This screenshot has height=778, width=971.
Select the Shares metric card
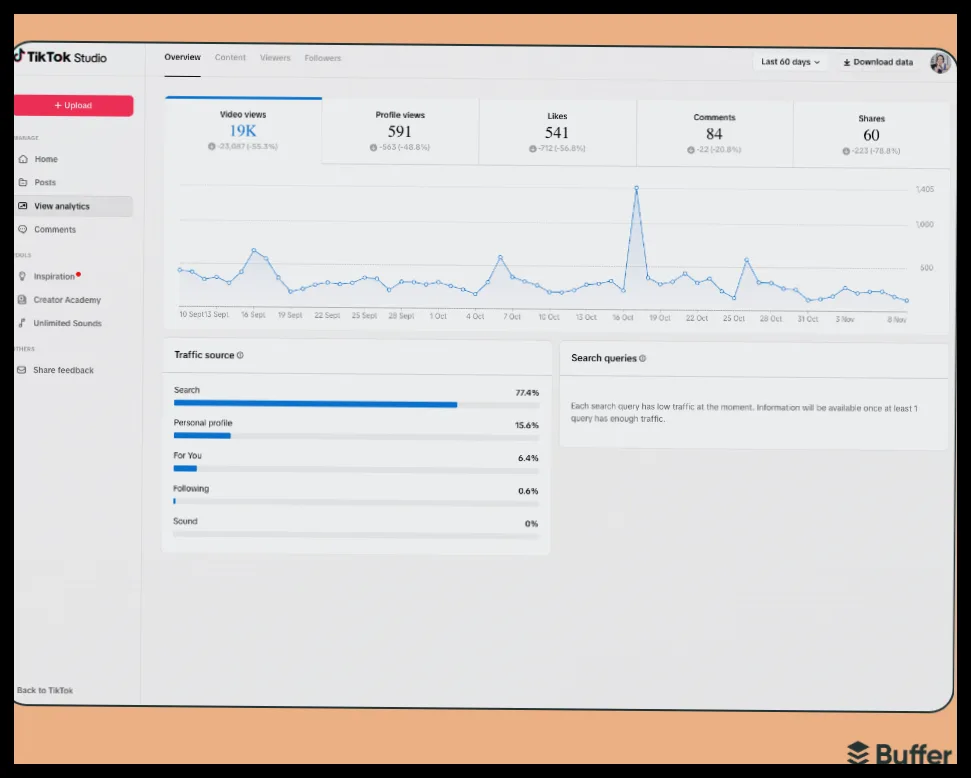(871, 135)
